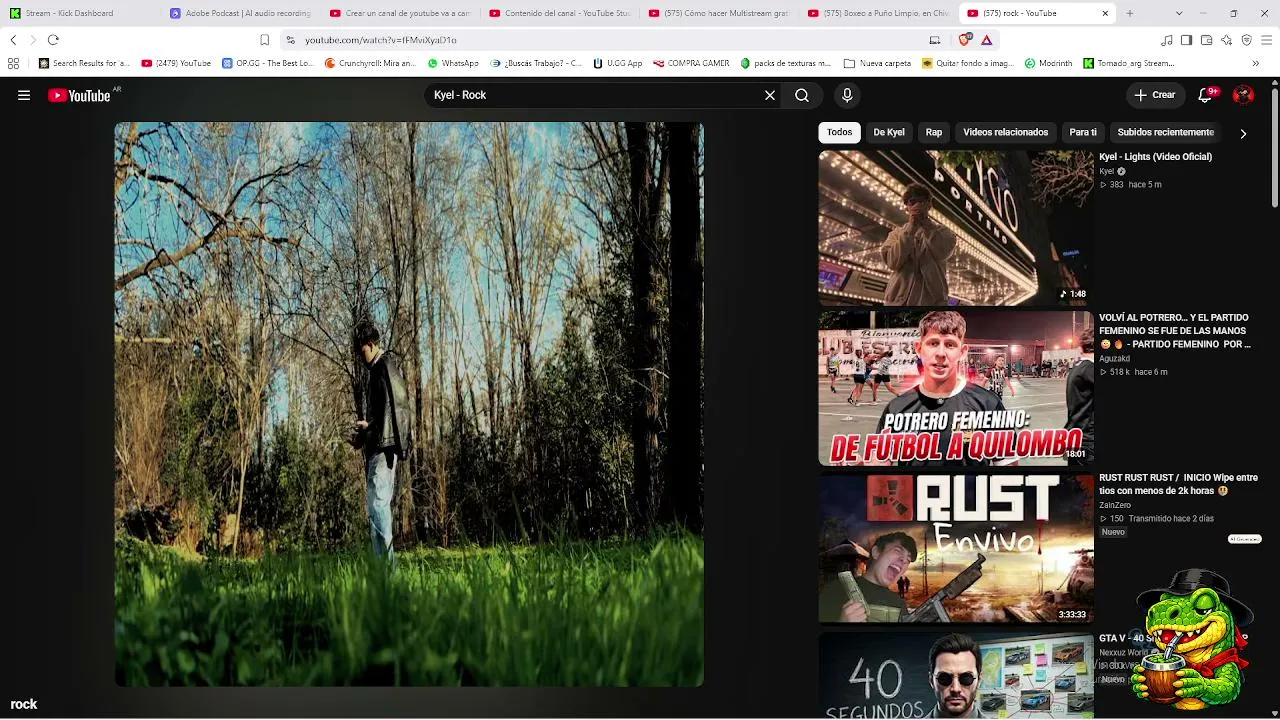Image resolution: width=1280 pixels, height=720 pixels.
Task: Select the 'Para ti' filter chip
Action: click(x=1083, y=132)
